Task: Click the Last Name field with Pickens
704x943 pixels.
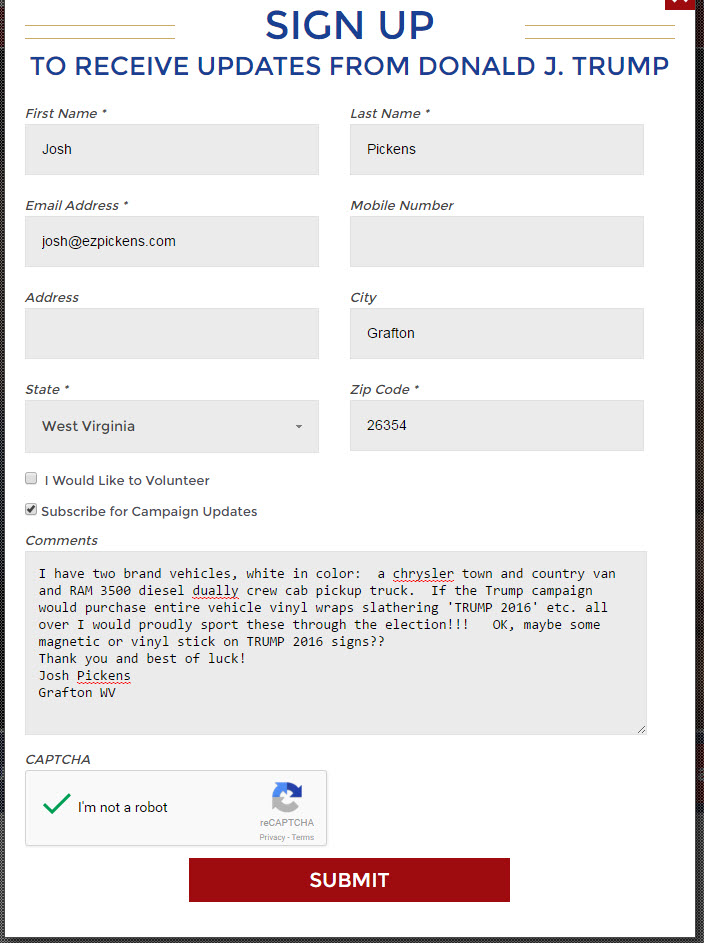Action: click(x=497, y=150)
